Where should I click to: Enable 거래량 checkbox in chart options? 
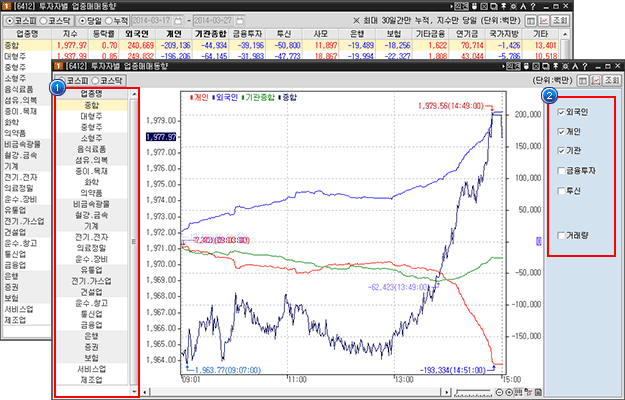561,235
